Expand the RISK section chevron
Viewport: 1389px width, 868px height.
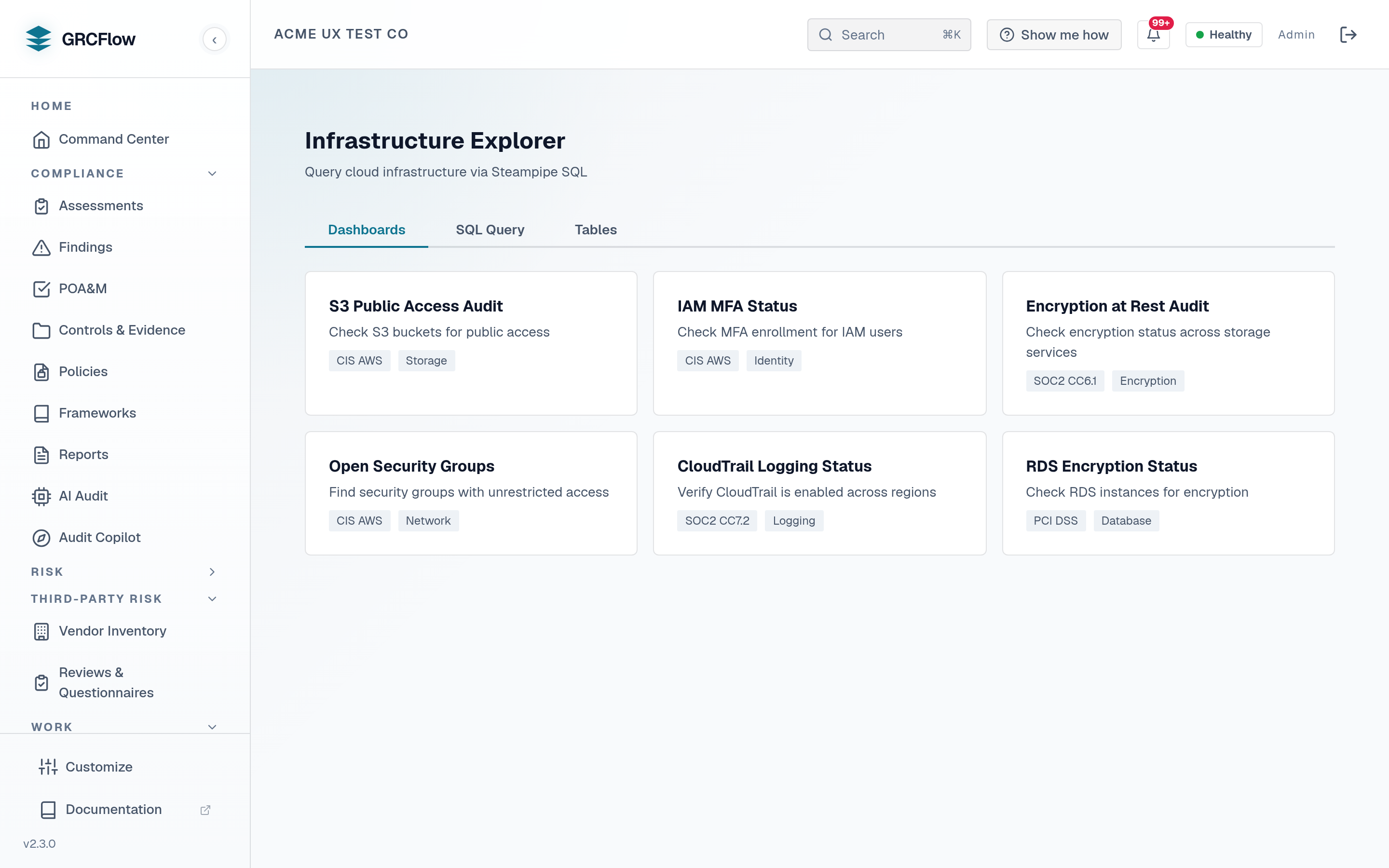point(212,572)
